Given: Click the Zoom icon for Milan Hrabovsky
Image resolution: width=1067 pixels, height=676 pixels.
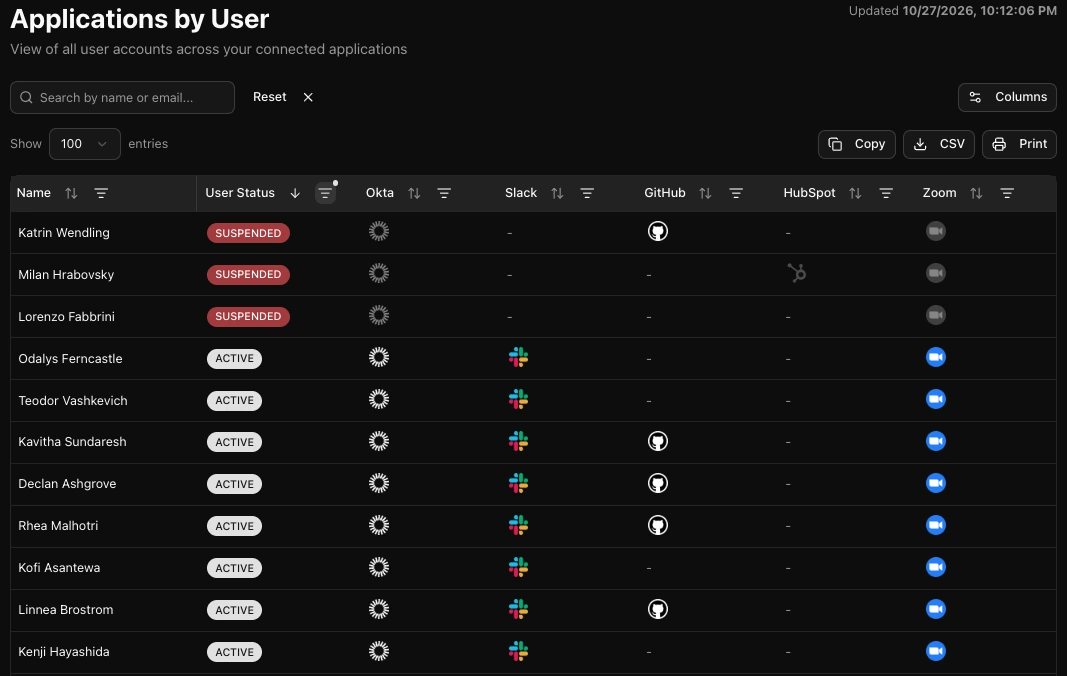Looking at the screenshot, I should point(936,274).
